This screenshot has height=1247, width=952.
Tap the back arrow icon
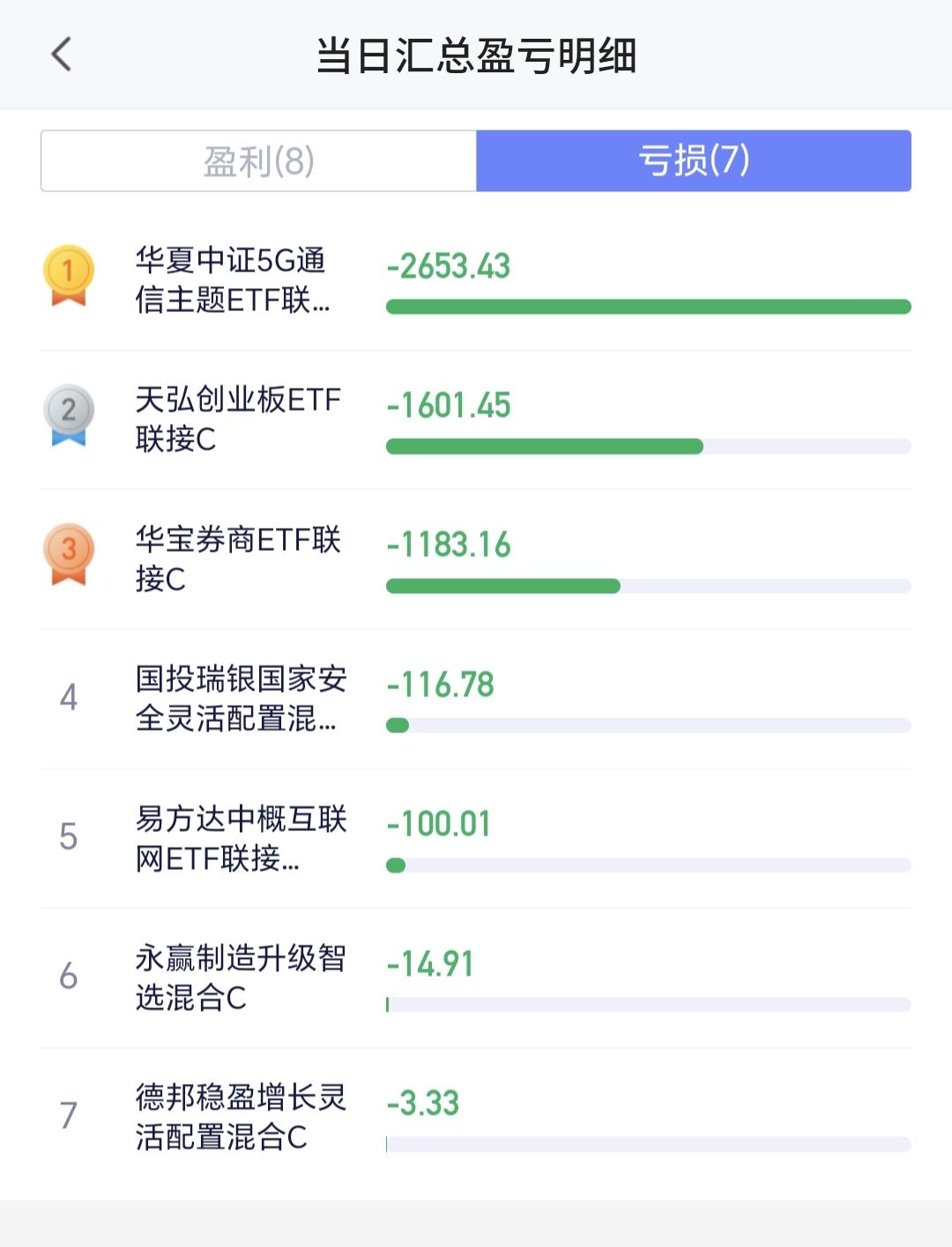[x=61, y=55]
